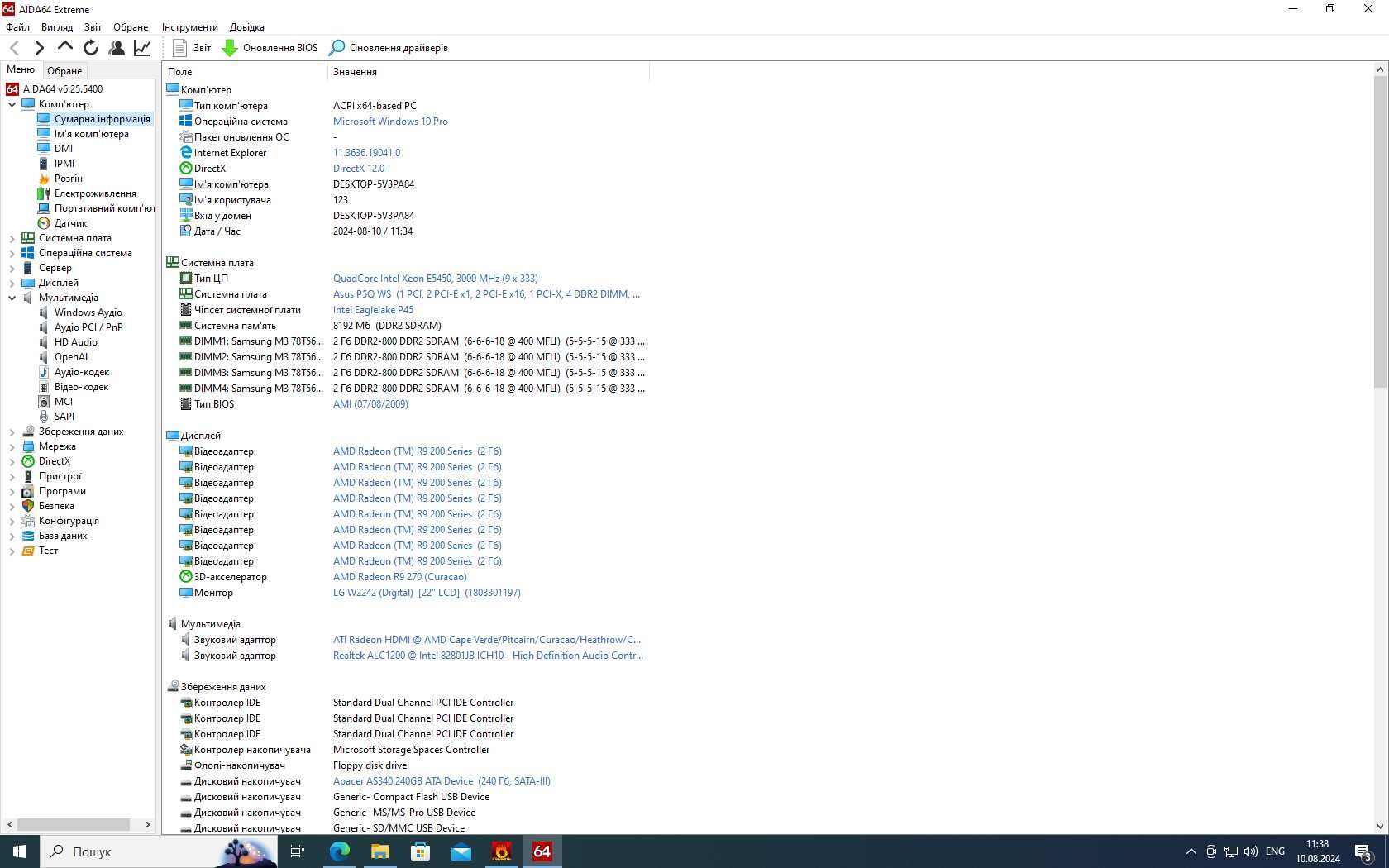Expand the Системна плата tree node
The width and height of the screenshot is (1389, 868).
tap(12, 238)
